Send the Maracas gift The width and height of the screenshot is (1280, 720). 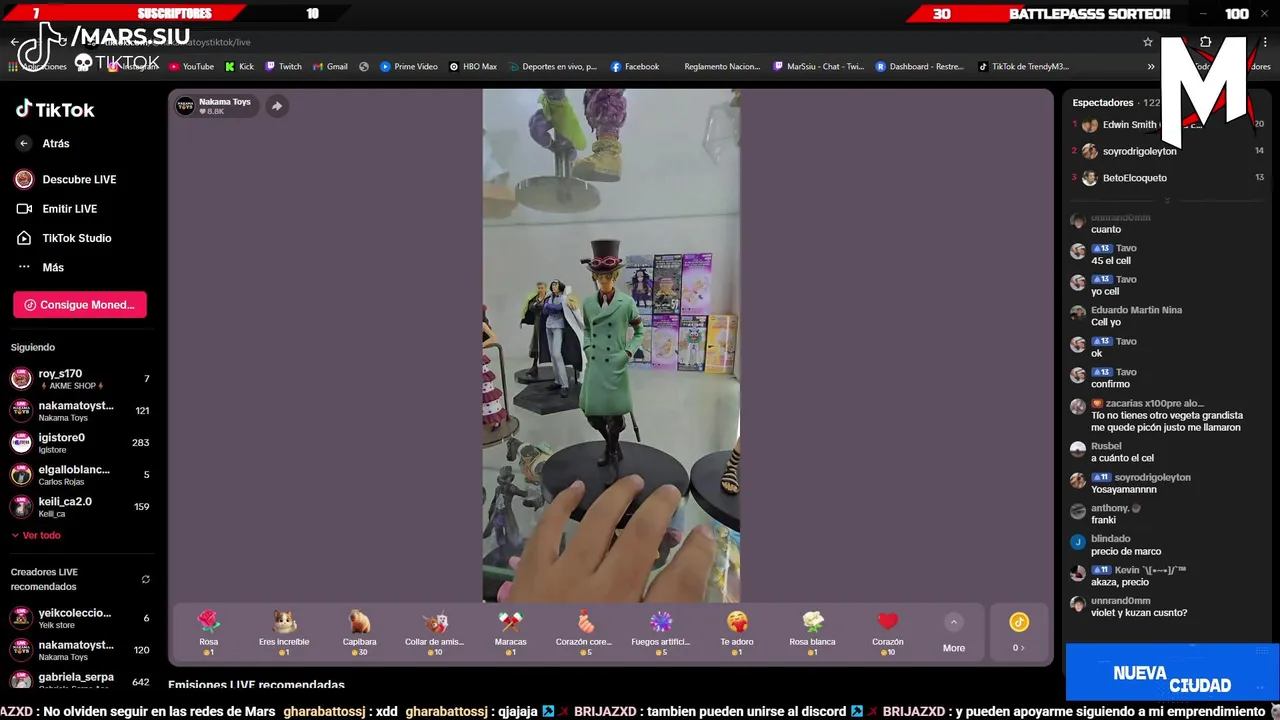point(510,633)
